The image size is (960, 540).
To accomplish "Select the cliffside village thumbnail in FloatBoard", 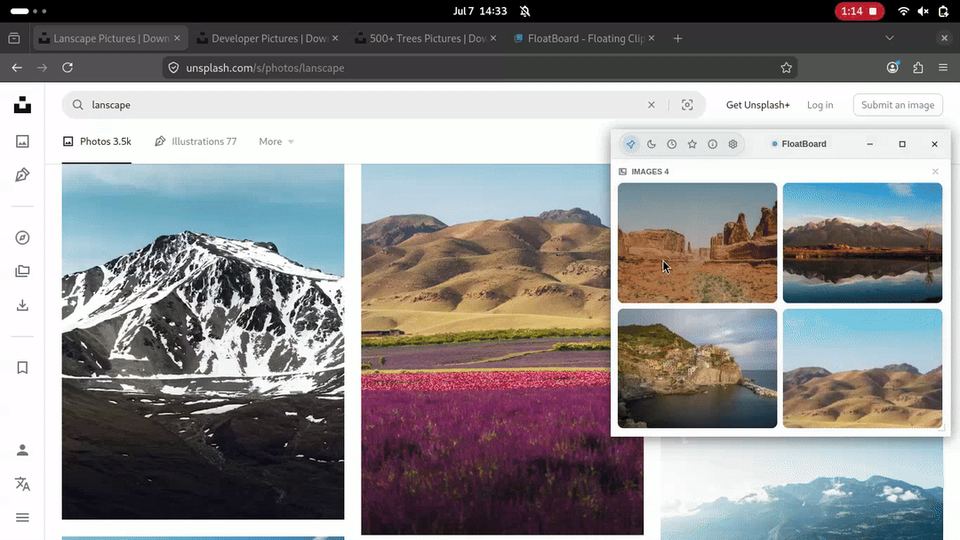I will tap(697, 368).
